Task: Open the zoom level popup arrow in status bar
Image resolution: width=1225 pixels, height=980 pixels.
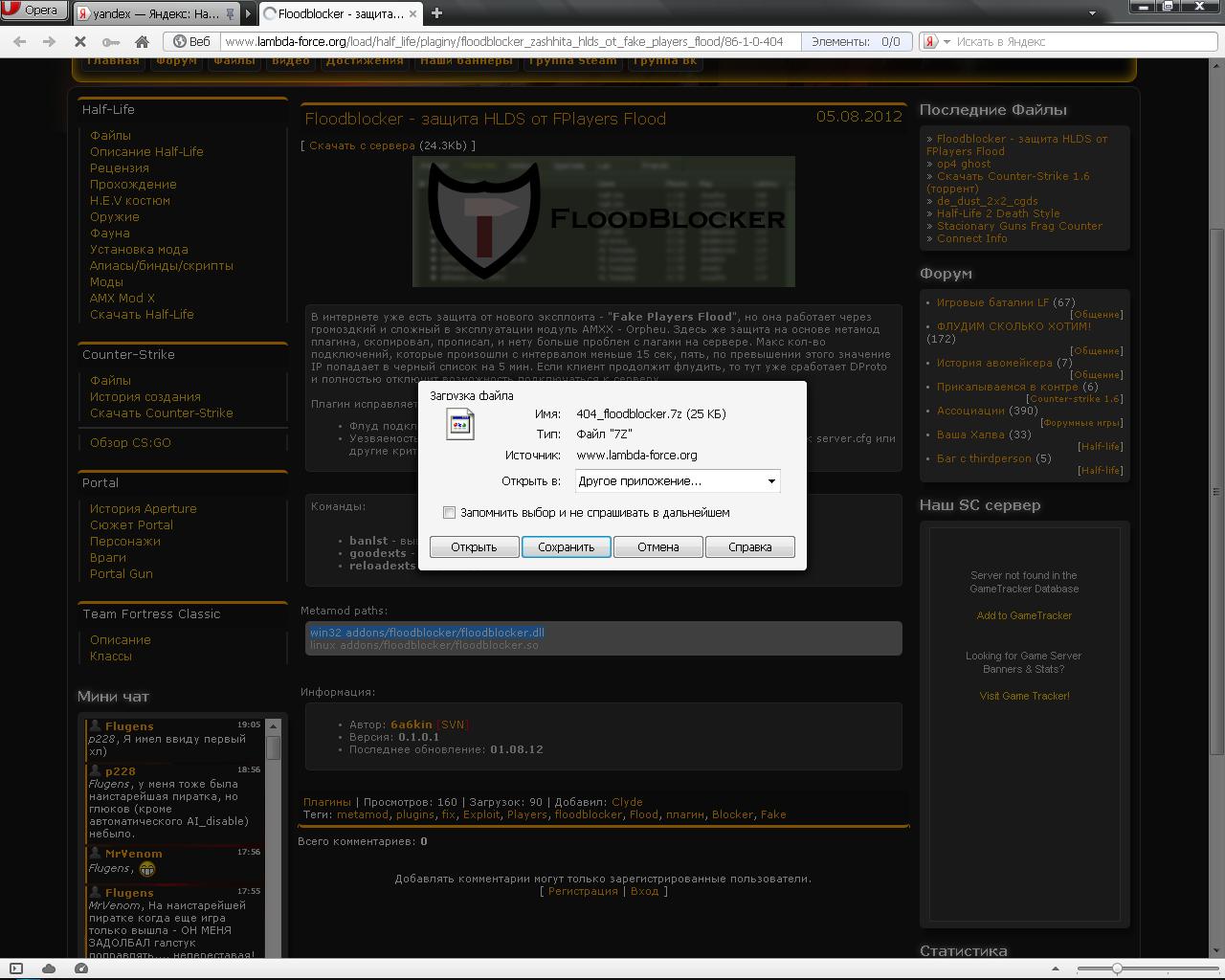Action: coord(1054,969)
